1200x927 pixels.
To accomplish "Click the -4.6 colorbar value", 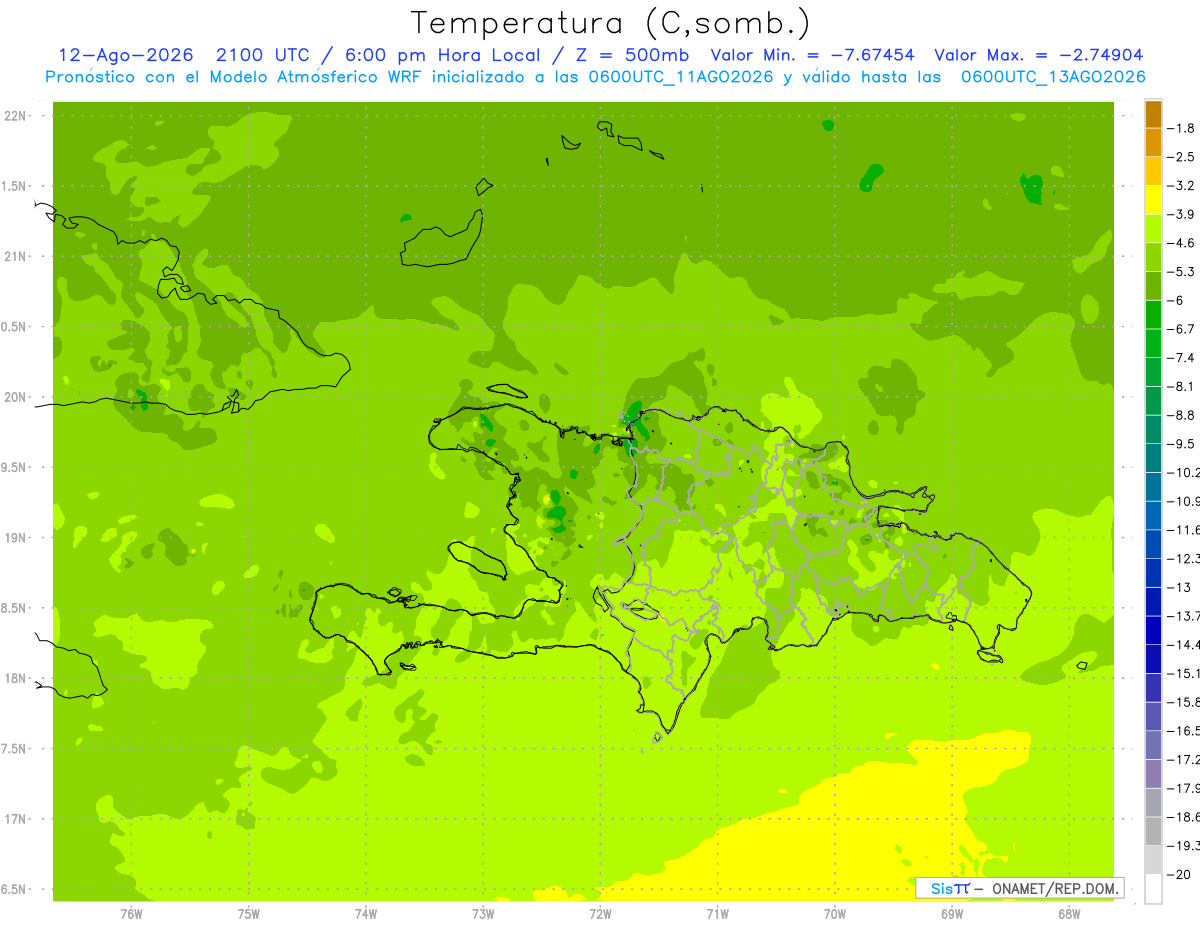I will (1182, 243).
